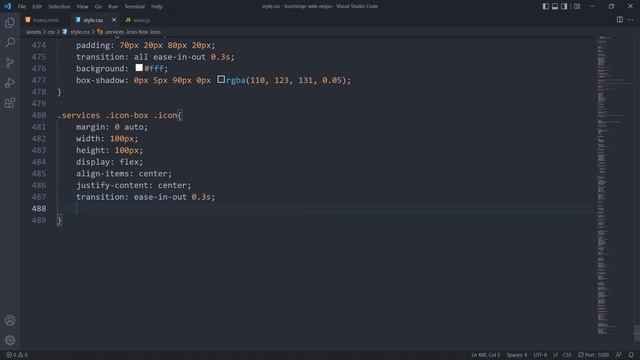The width and height of the screenshot is (640, 360).
Task: Change file encoding via UTF-8
Action: (x=540, y=355)
